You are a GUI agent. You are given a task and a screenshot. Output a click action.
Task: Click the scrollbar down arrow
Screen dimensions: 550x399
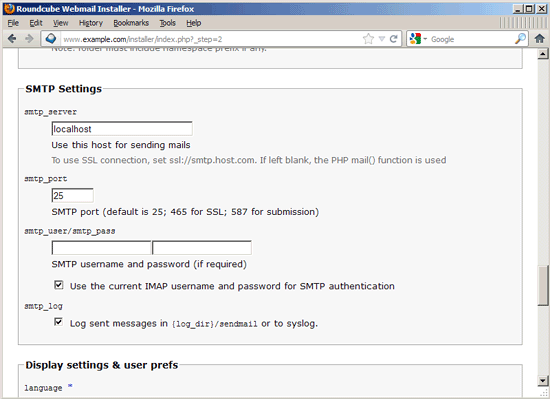(543, 380)
